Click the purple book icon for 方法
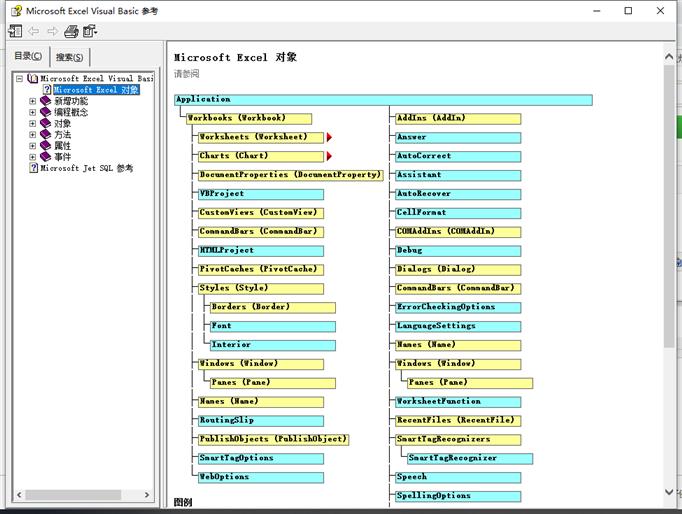This screenshot has width=682, height=514. point(45,134)
